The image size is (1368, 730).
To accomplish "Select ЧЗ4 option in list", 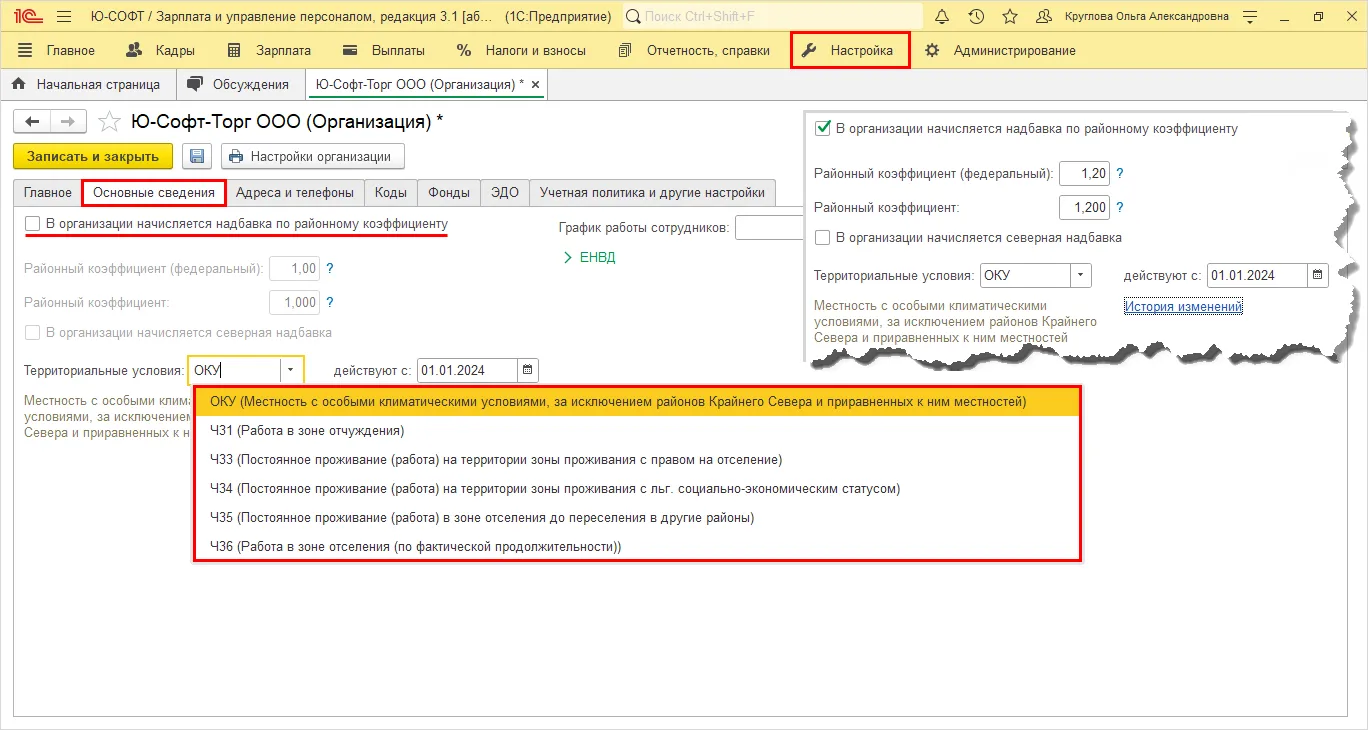I will pyautogui.click(x=637, y=489).
